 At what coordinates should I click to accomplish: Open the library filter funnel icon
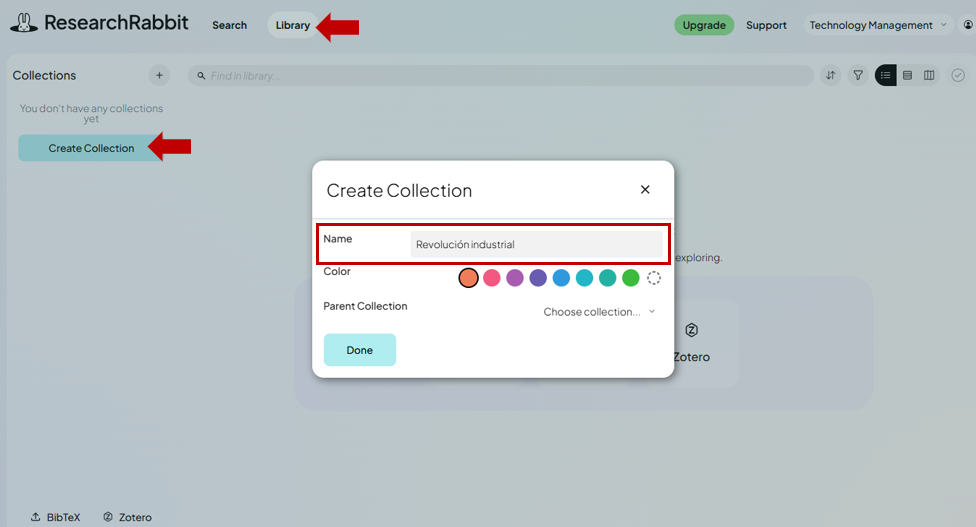tap(857, 75)
